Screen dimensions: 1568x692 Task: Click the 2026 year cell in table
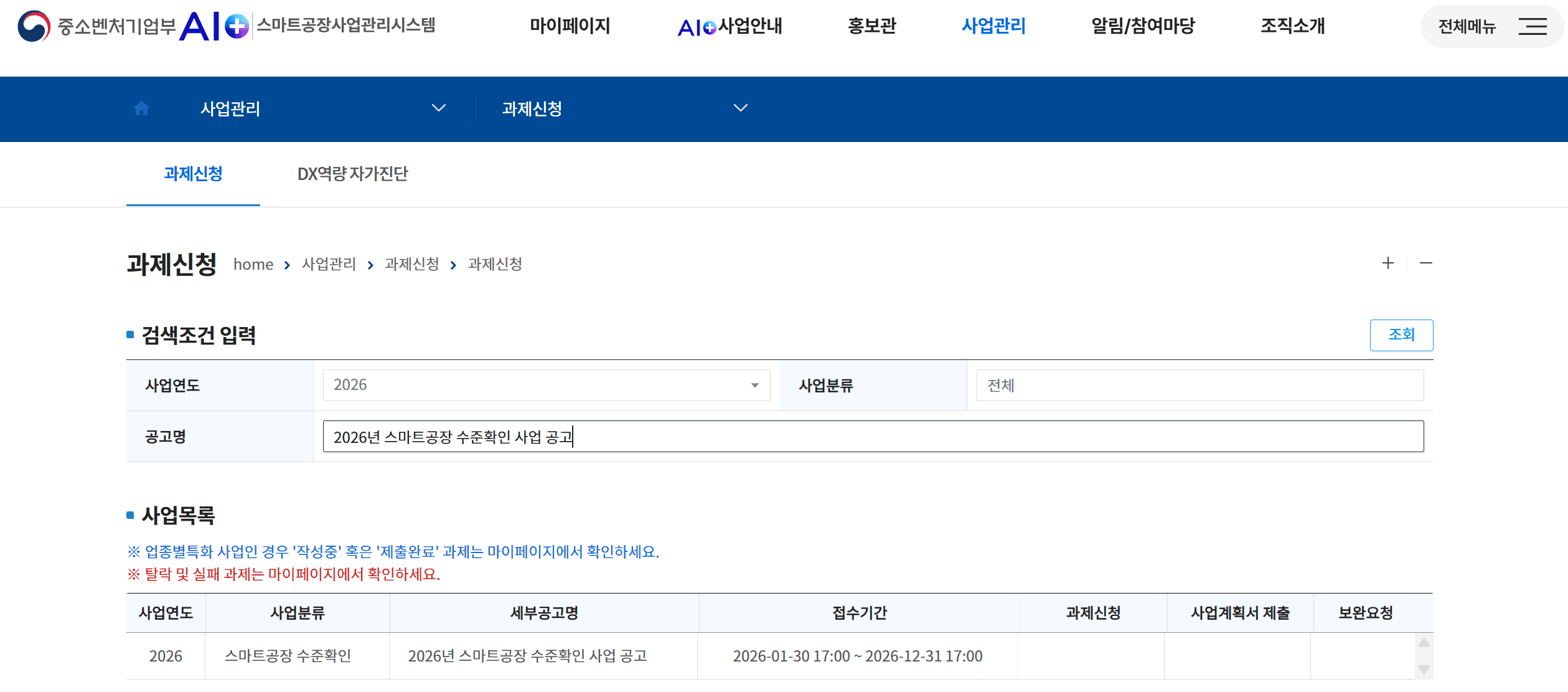click(x=166, y=656)
